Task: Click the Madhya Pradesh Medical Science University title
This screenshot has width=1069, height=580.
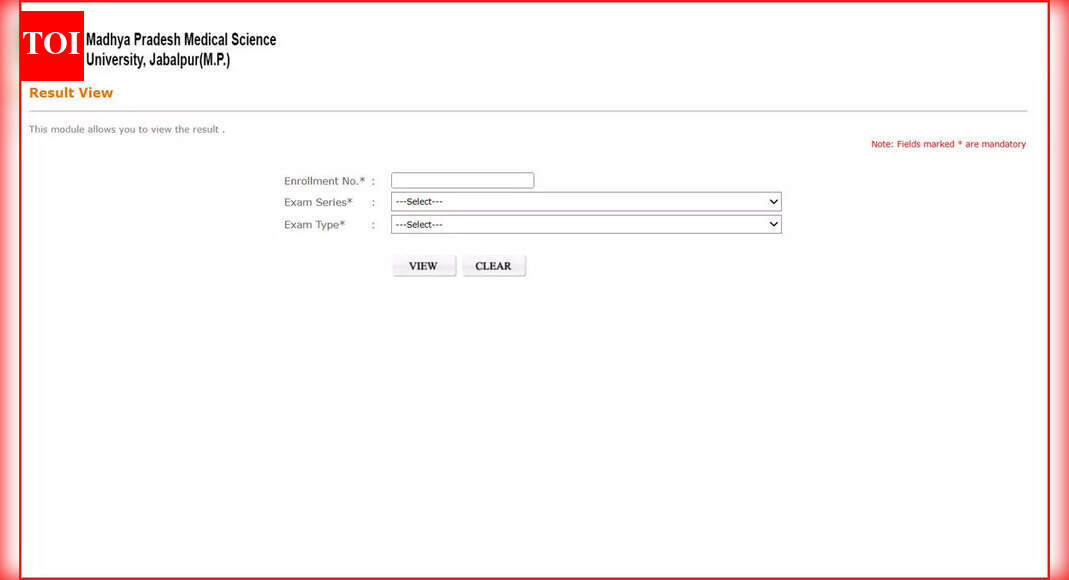Action: [181, 50]
